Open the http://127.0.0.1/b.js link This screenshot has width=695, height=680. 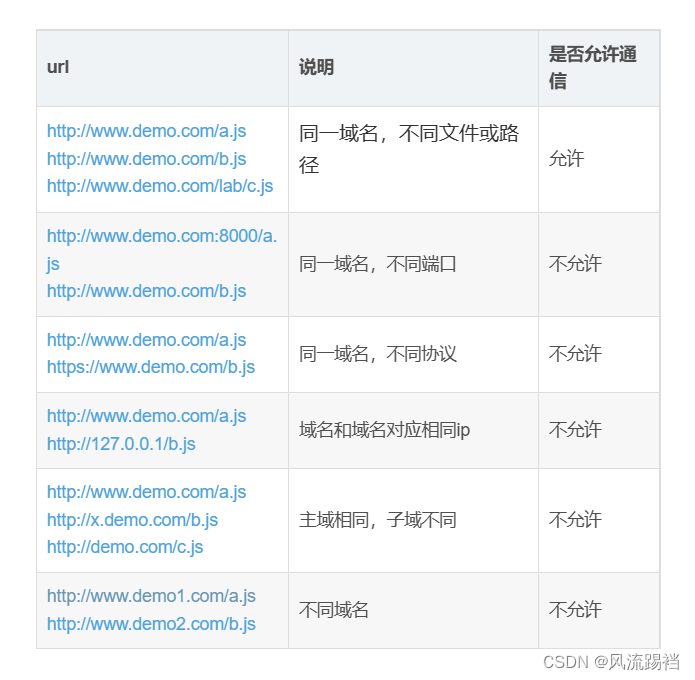pyautogui.click(x=121, y=444)
